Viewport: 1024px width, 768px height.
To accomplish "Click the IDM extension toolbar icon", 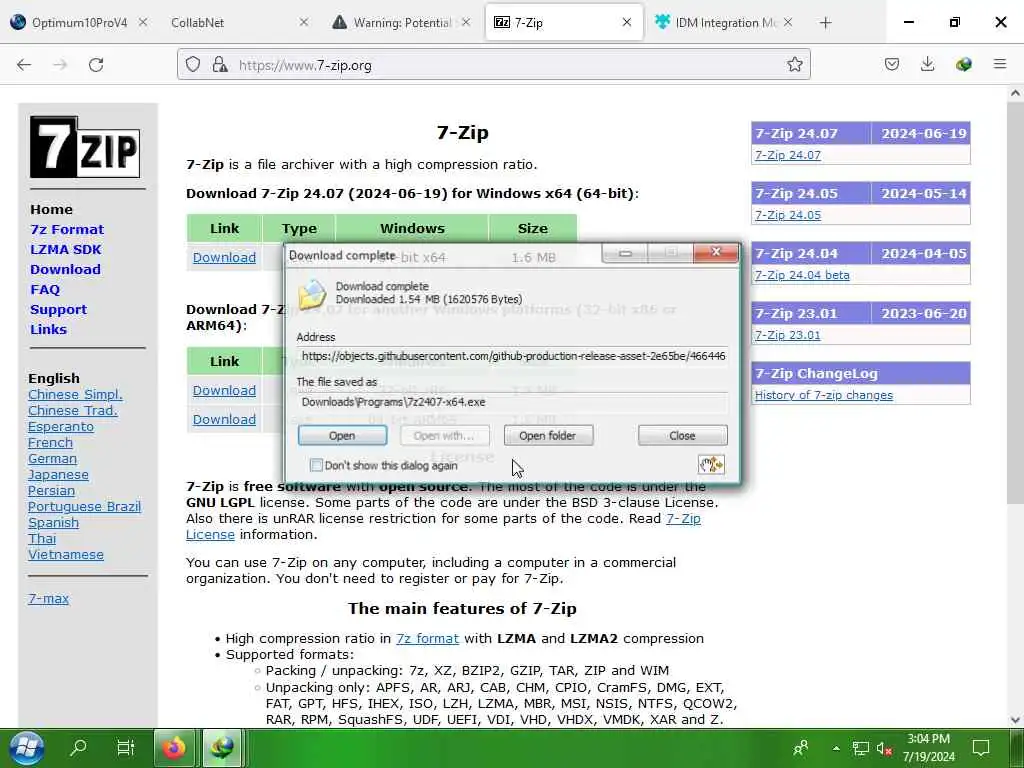I will click(963, 64).
